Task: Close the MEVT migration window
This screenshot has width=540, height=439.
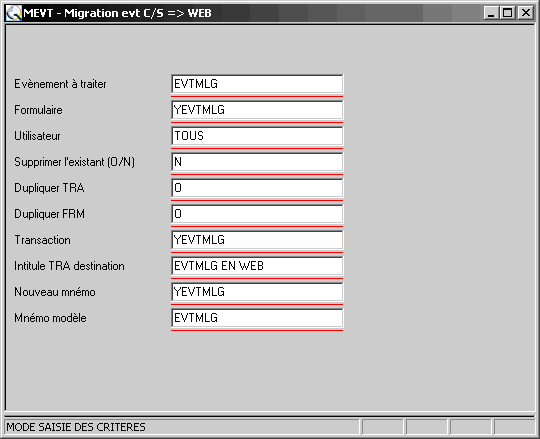Action: point(526,13)
